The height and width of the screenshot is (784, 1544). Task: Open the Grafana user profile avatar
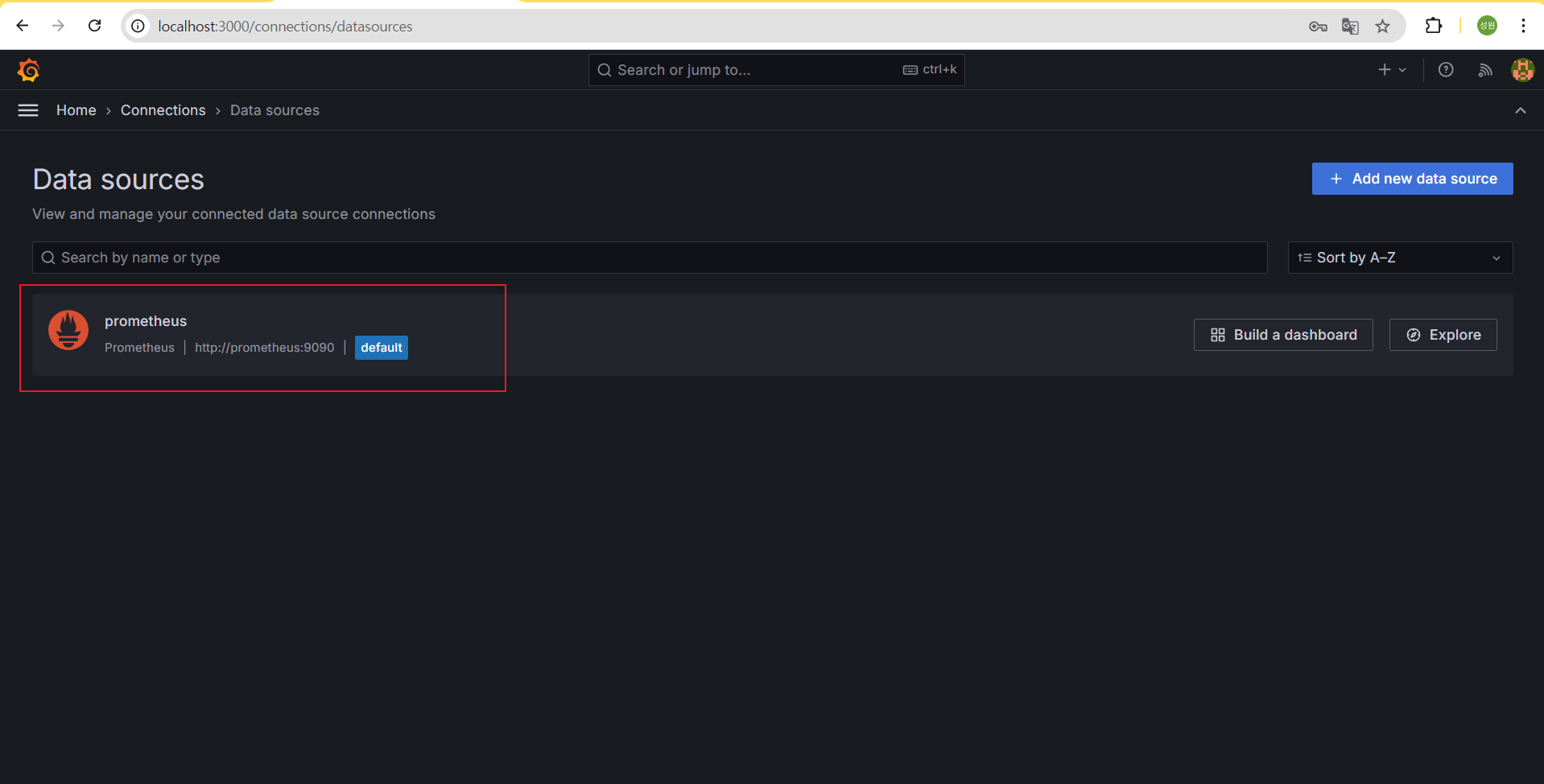pos(1522,70)
